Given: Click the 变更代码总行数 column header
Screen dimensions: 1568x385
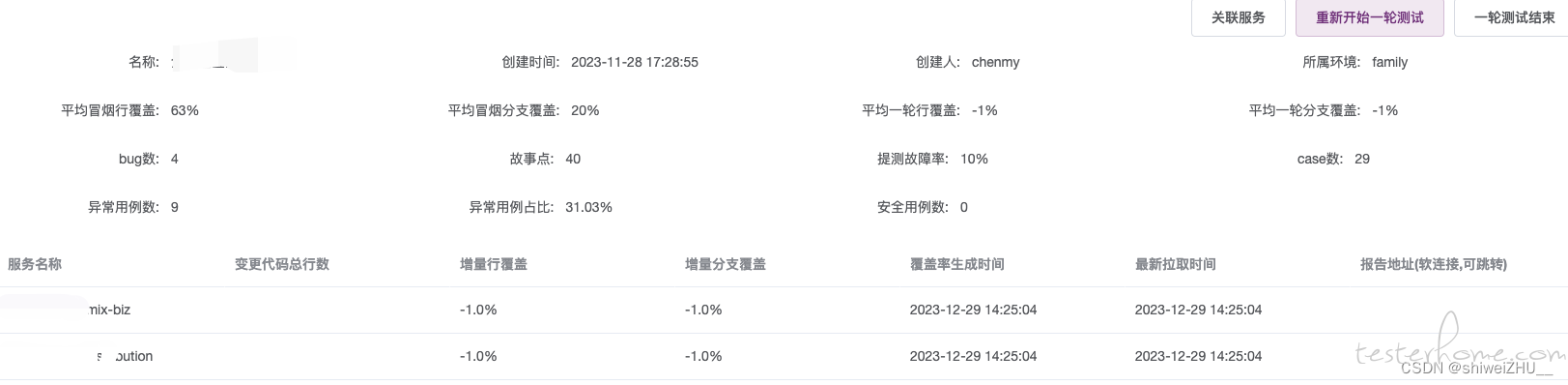Looking at the screenshot, I should click(x=282, y=264).
